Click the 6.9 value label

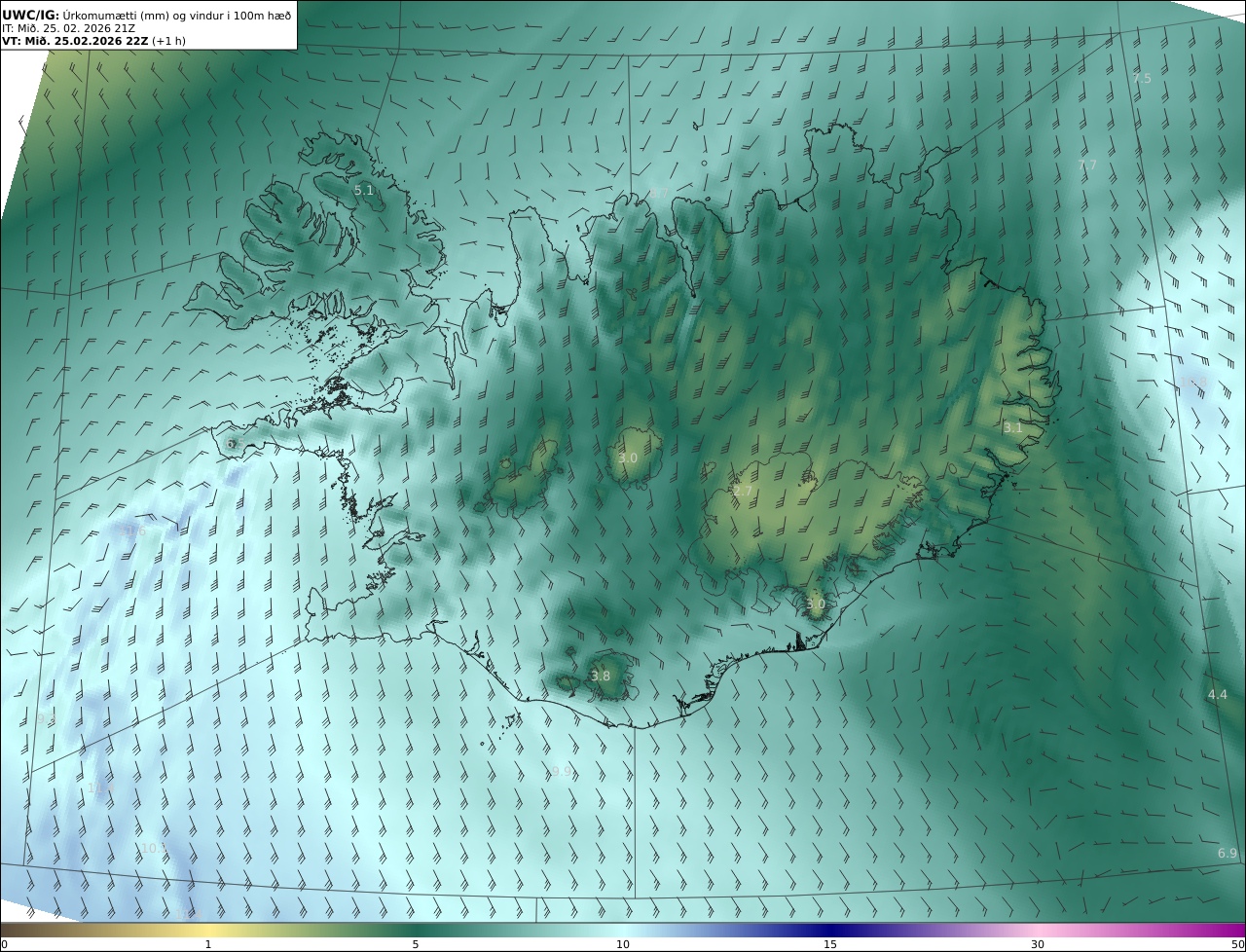click(x=1228, y=853)
